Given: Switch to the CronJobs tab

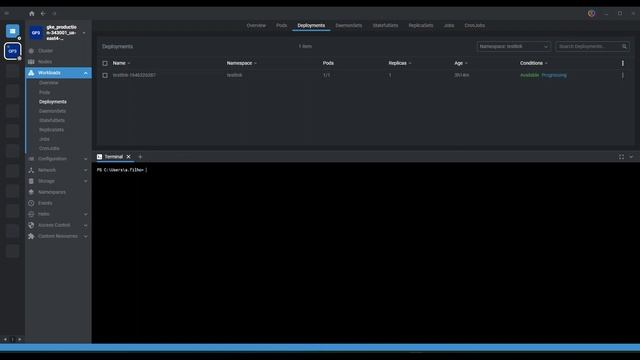Looking at the screenshot, I should point(474,25).
